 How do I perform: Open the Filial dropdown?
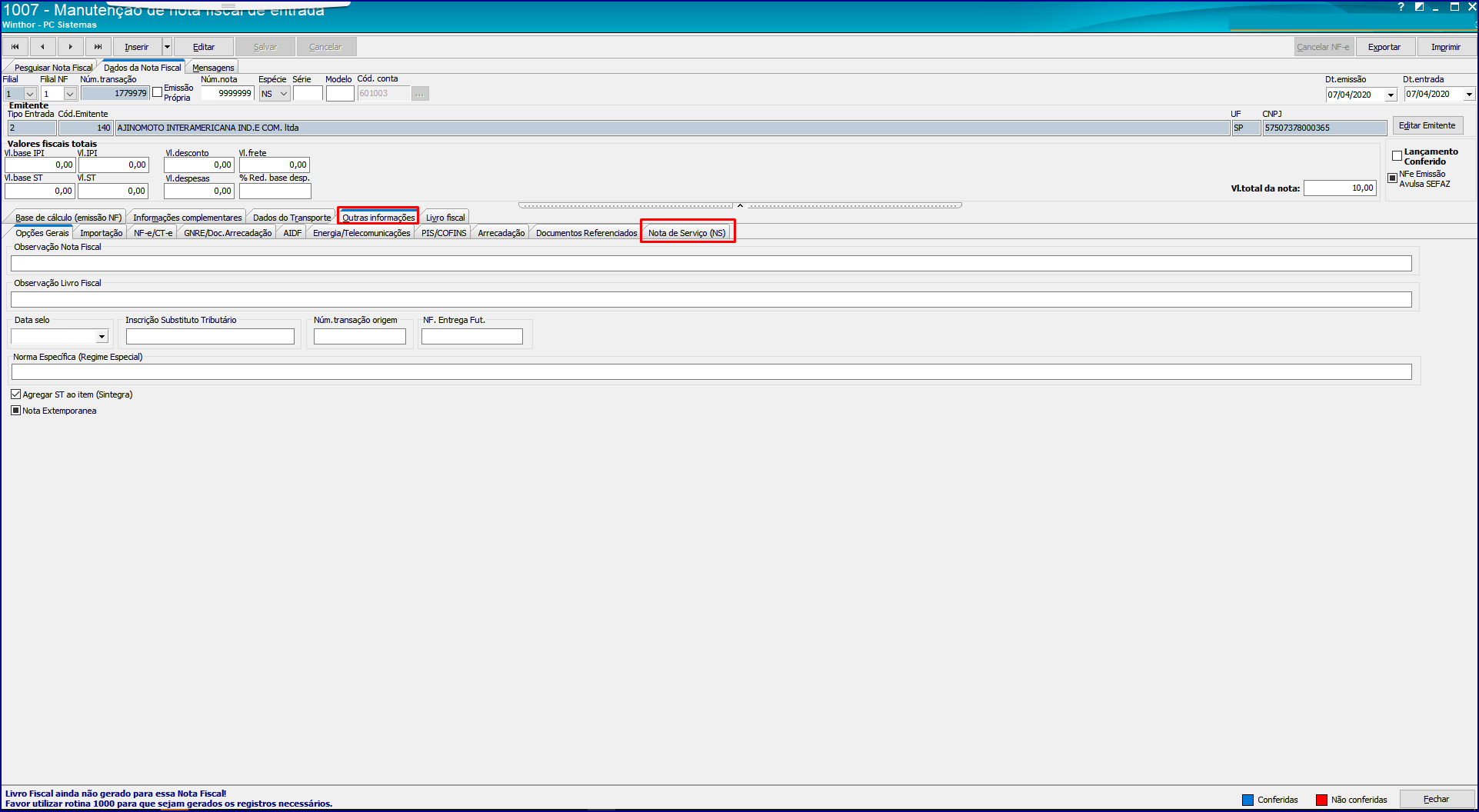click(30, 94)
